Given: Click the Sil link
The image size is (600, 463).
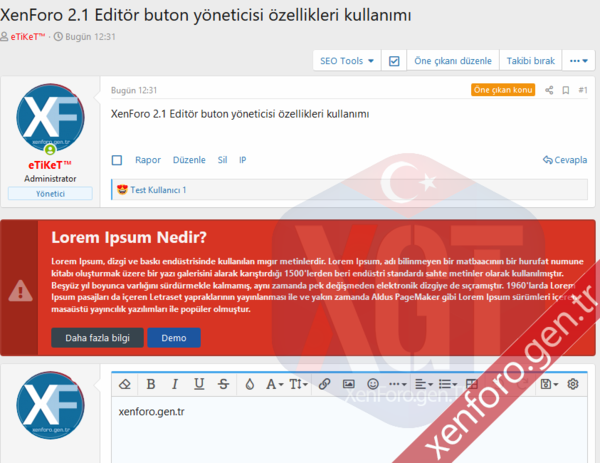Looking at the screenshot, I should [222, 160].
